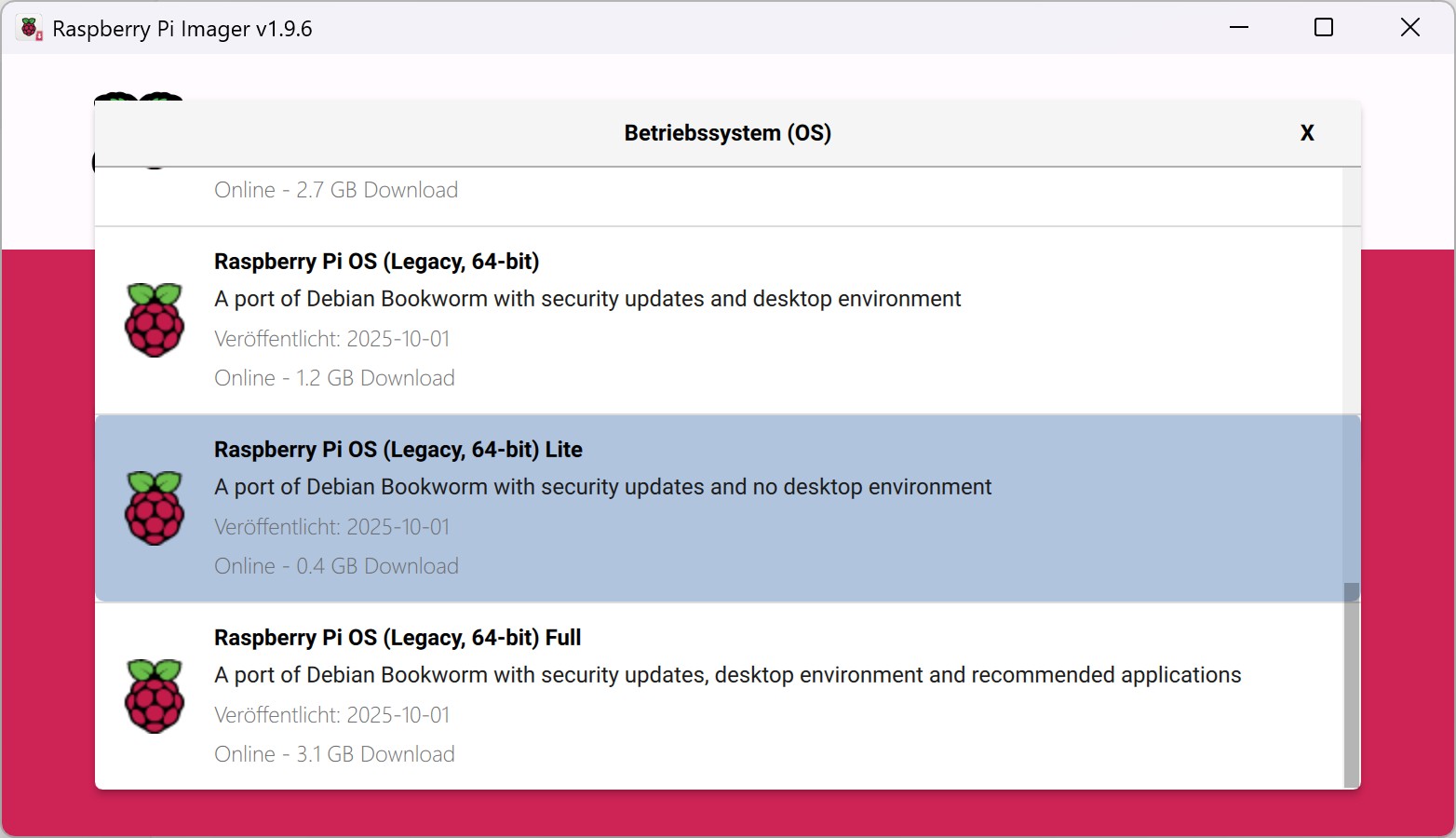This screenshot has width=1456, height=838.
Task: Click the Raspberry Pi Imager title bar icon
Action: pos(31,29)
